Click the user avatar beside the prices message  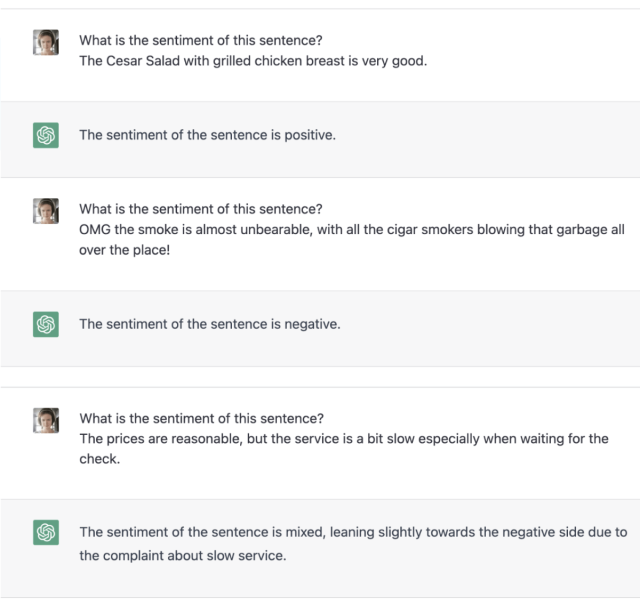(46, 420)
